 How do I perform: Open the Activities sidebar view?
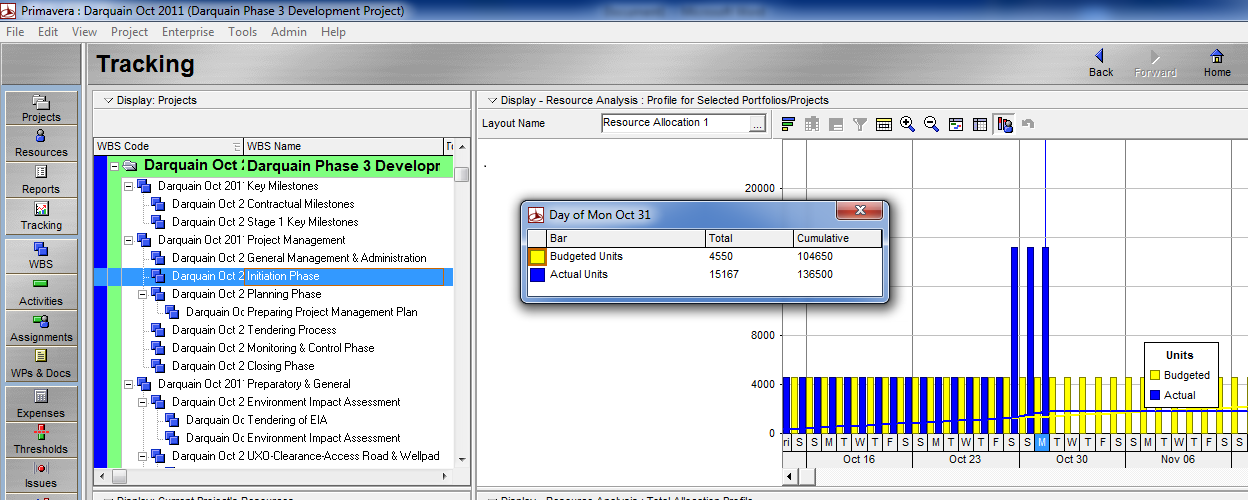click(x=41, y=292)
